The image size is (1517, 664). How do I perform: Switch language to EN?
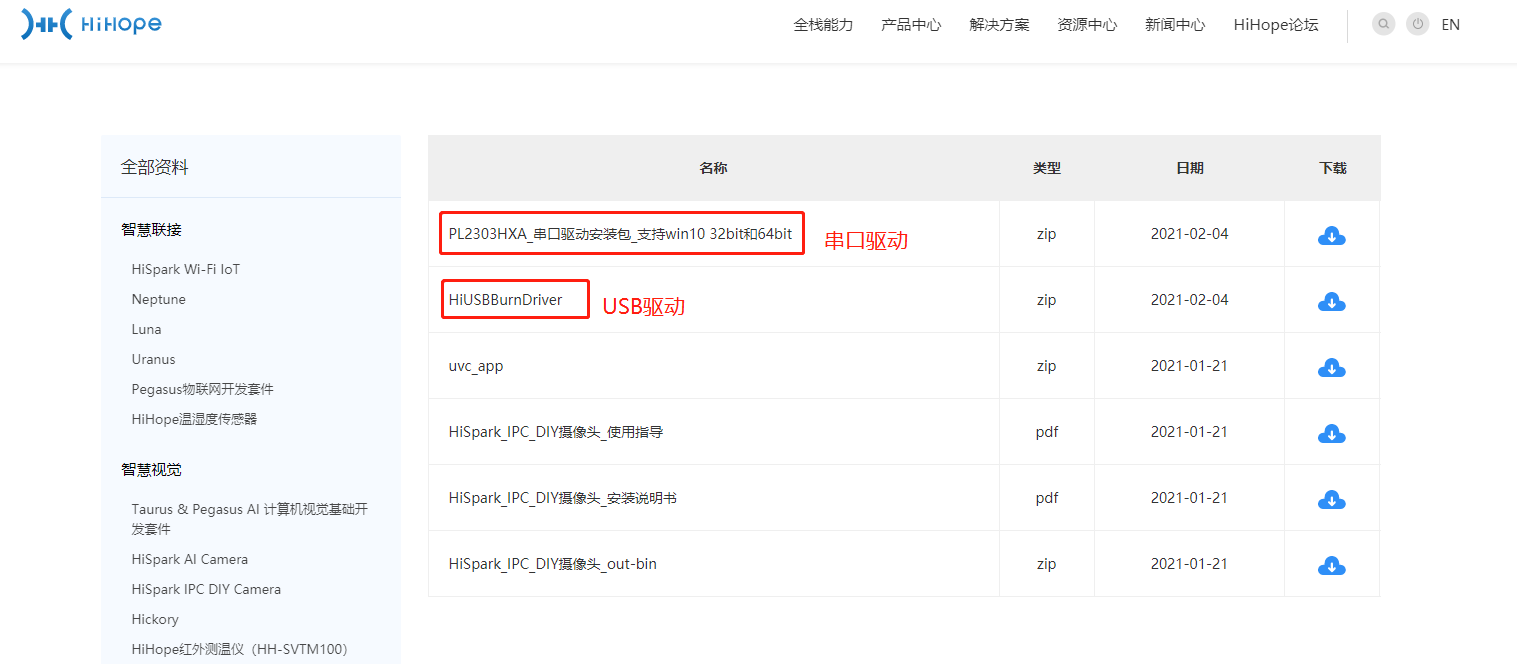(1450, 25)
